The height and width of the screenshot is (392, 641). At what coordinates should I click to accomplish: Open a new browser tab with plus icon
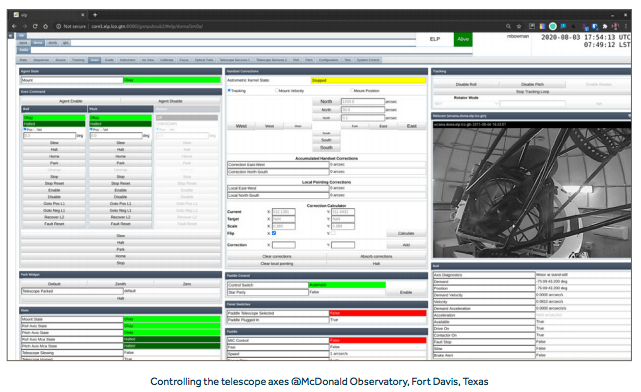pos(95,15)
